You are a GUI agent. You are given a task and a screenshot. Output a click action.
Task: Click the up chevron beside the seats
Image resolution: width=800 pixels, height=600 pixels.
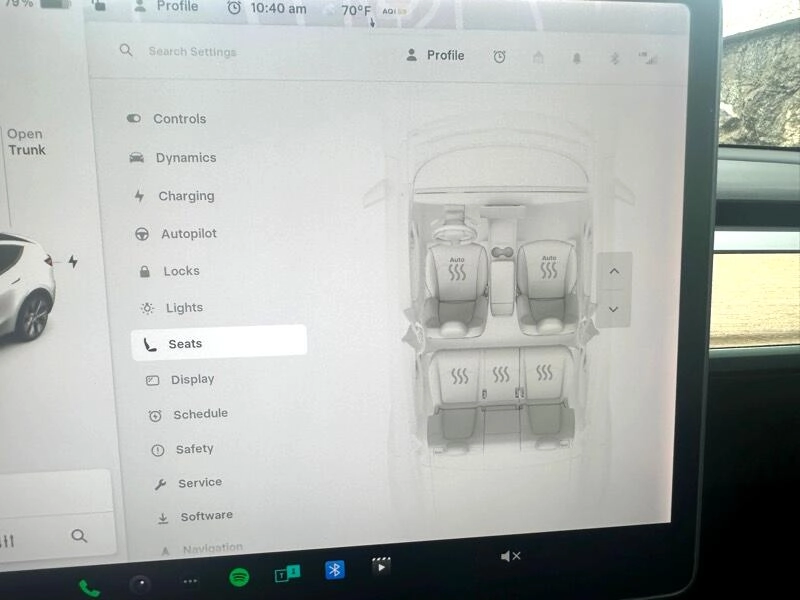(614, 271)
